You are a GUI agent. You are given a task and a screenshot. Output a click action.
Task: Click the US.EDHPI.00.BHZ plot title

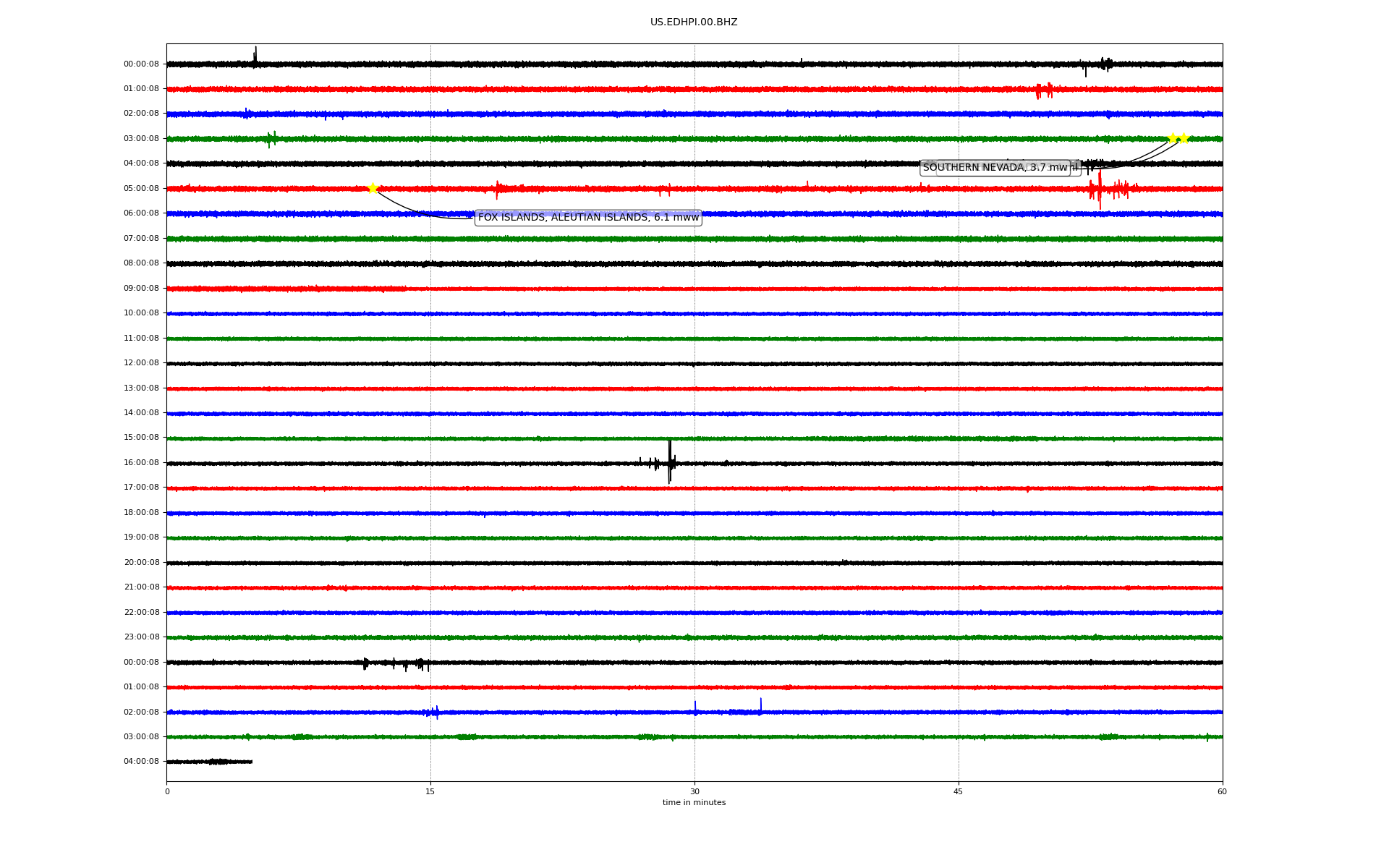tap(694, 22)
